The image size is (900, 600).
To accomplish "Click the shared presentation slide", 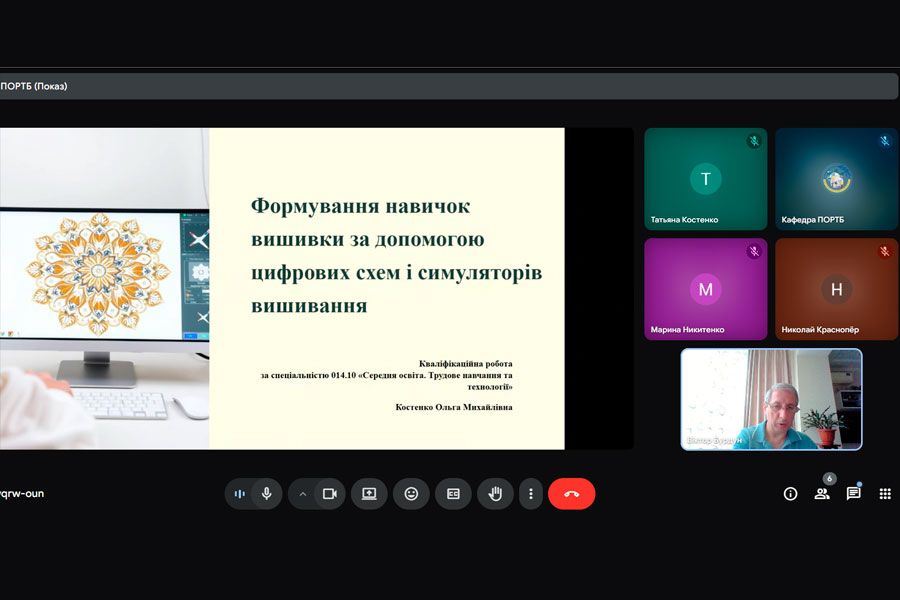I will (x=282, y=289).
